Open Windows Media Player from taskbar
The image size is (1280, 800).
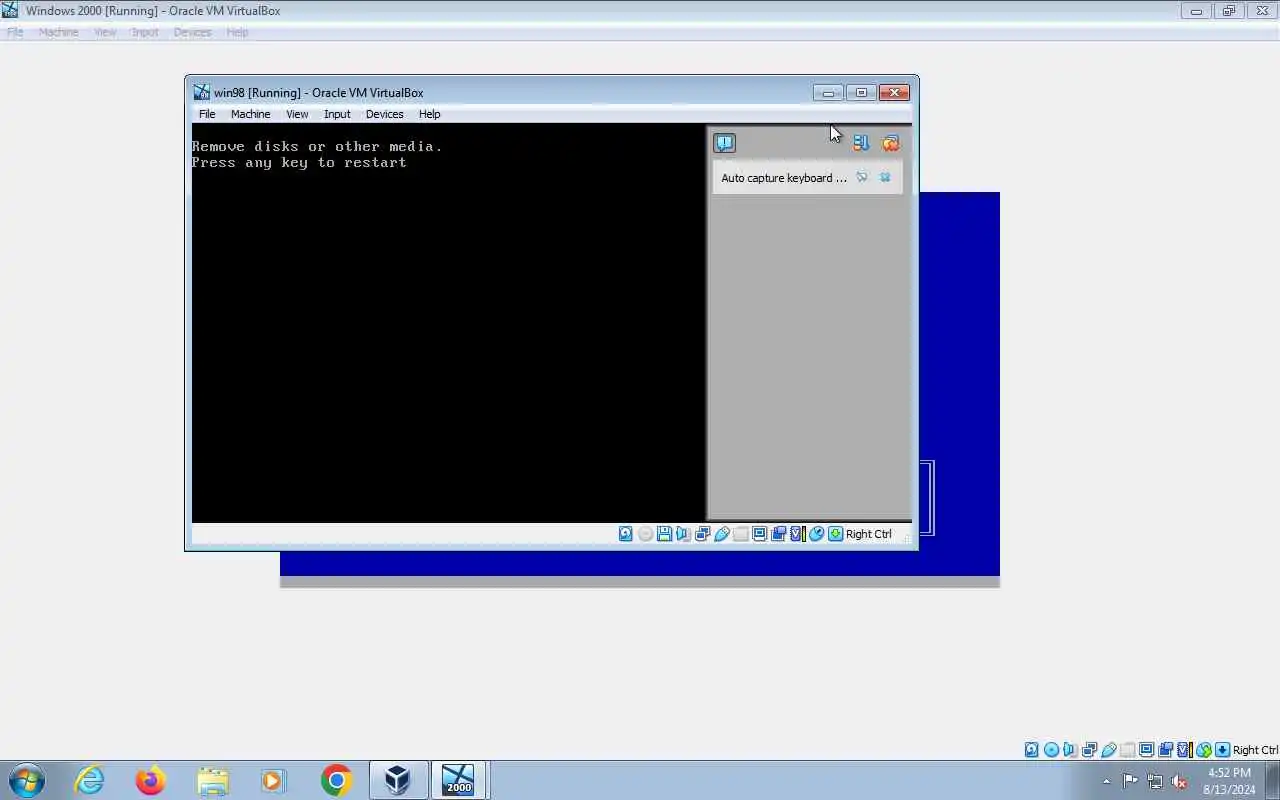click(x=274, y=780)
